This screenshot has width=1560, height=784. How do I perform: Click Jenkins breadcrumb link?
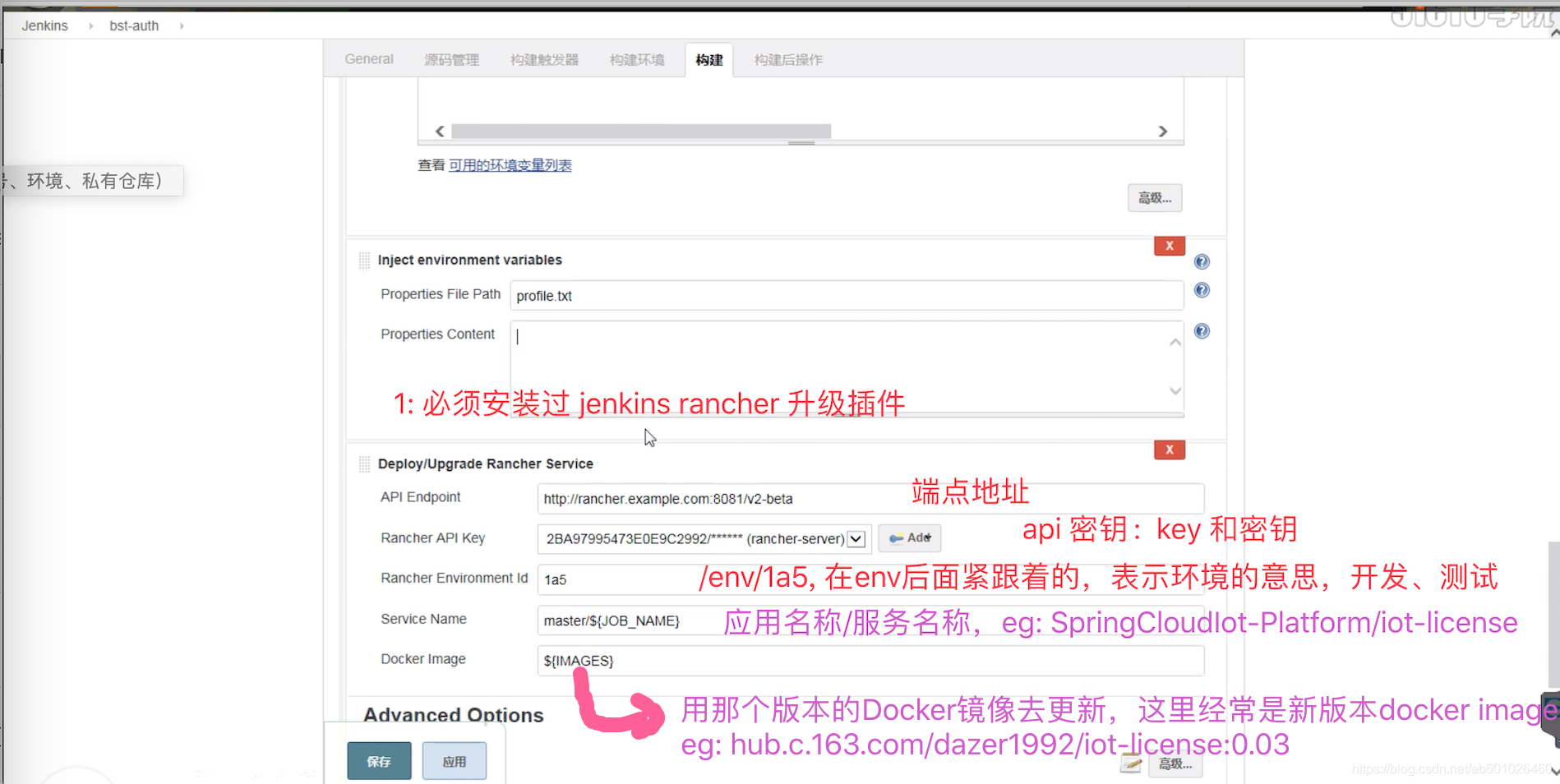pyautogui.click(x=44, y=25)
